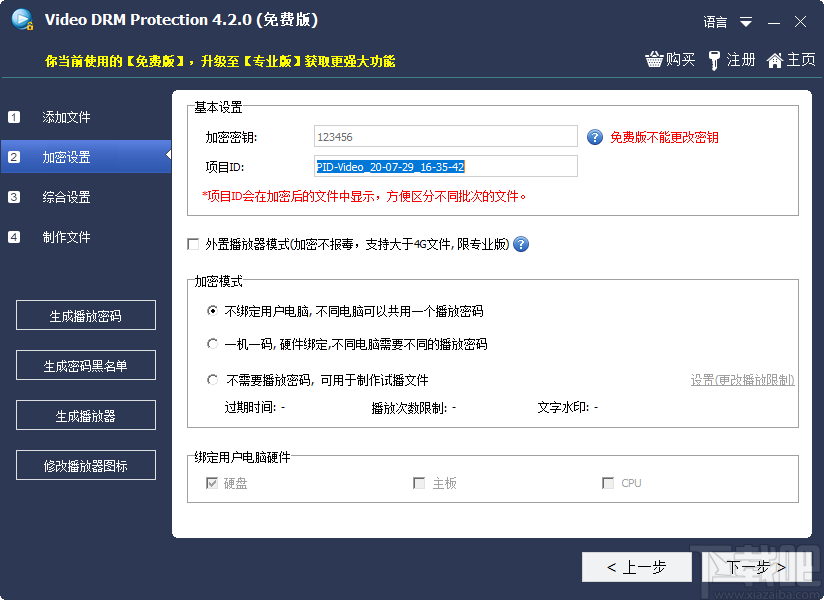Open 设置(更改播放限制) link
824x600 pixels.
point(742,381)
